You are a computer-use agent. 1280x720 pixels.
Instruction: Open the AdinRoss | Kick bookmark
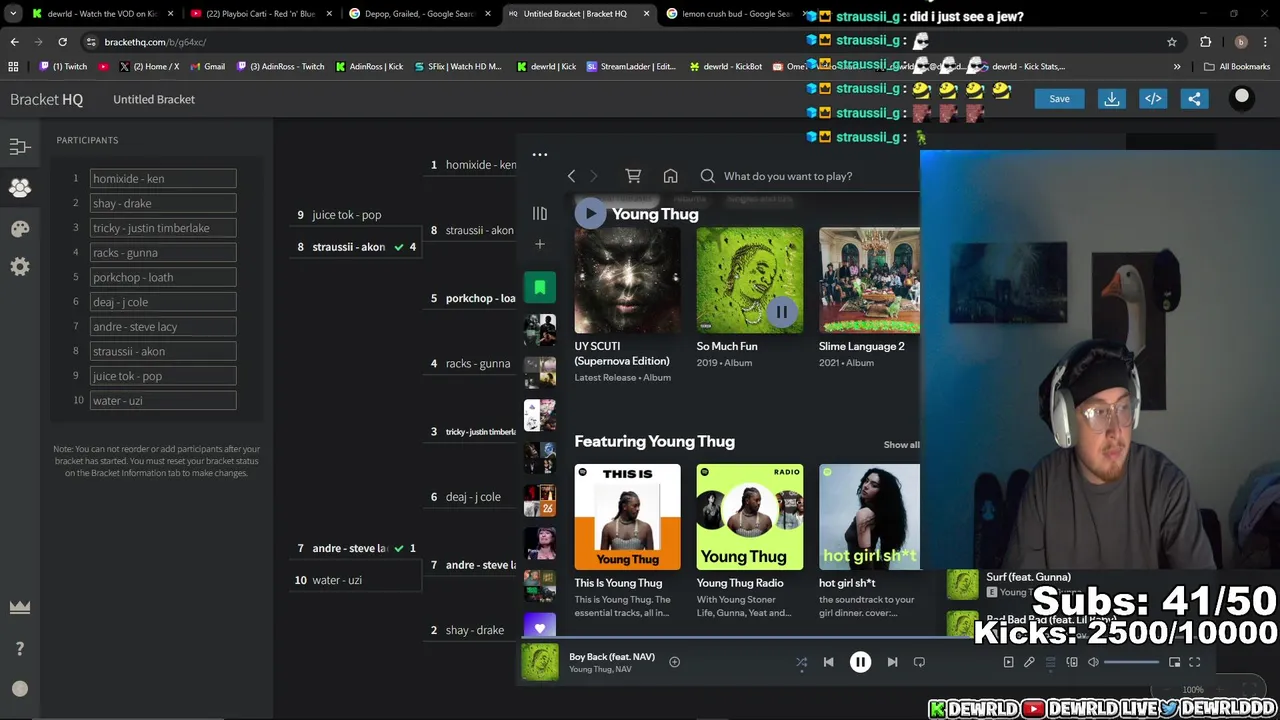pos(369,67)
